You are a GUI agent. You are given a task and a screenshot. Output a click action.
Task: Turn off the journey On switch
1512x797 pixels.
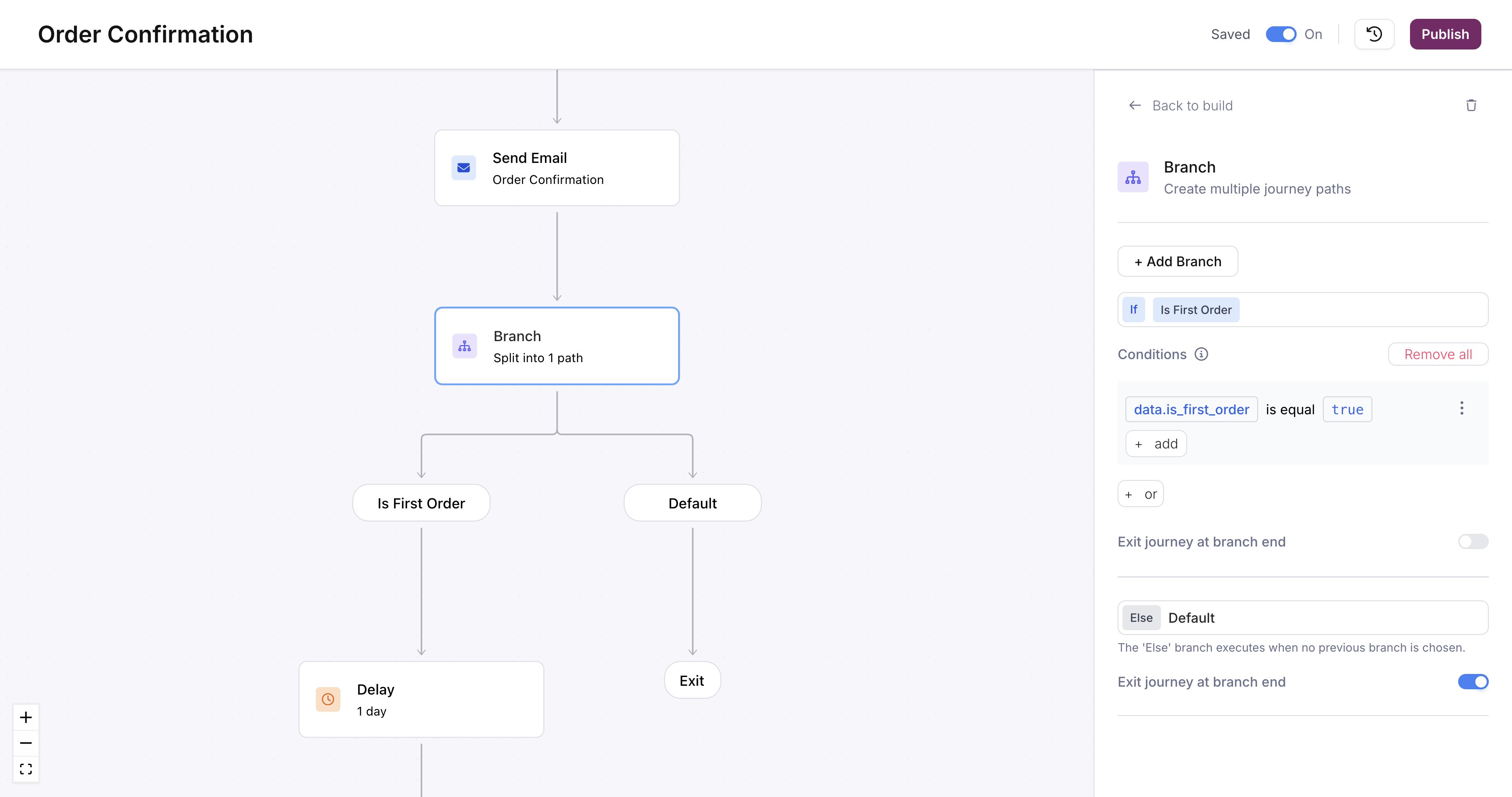pos(1281,34)
